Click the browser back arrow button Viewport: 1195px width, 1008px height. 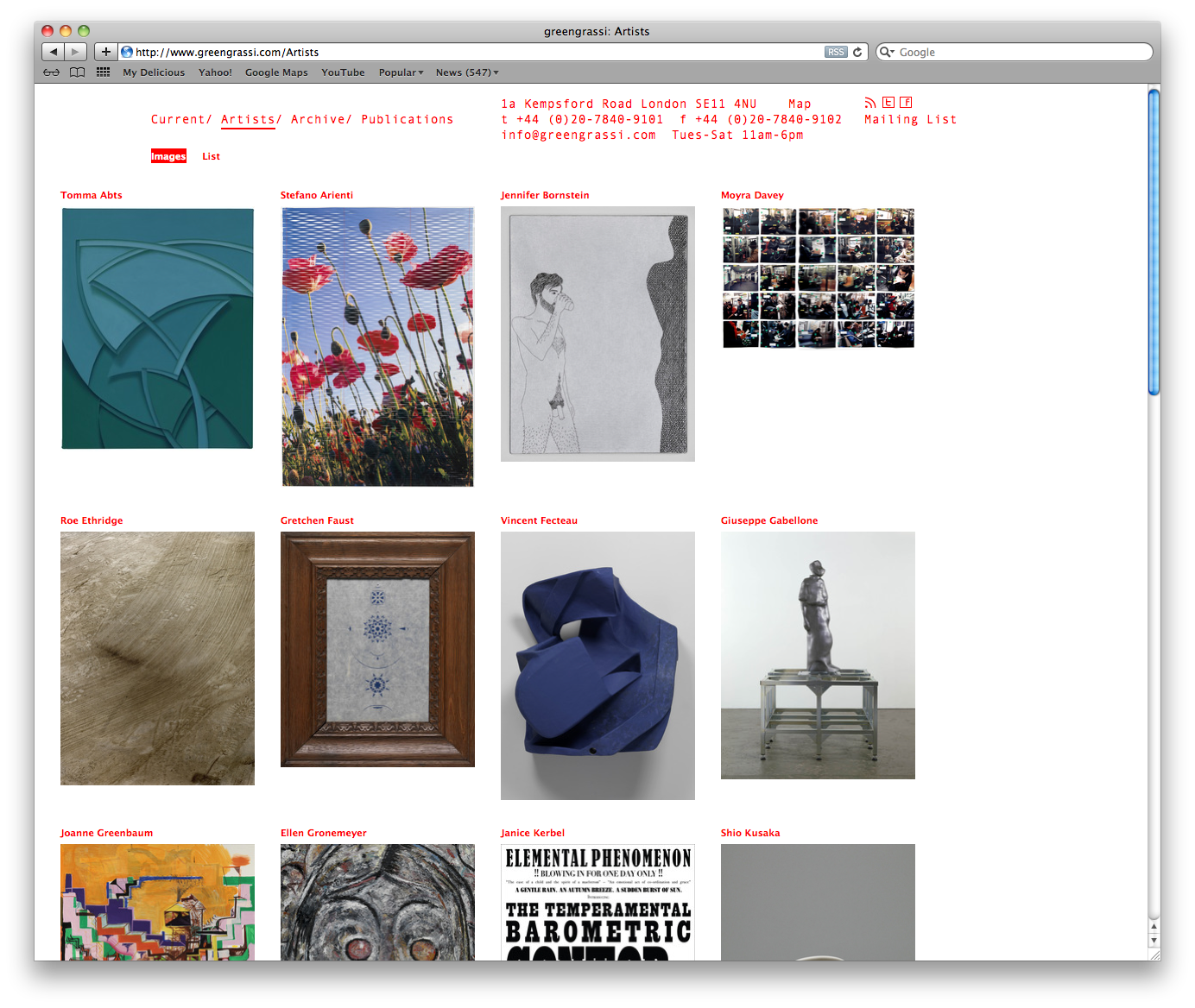coord(54,52)
